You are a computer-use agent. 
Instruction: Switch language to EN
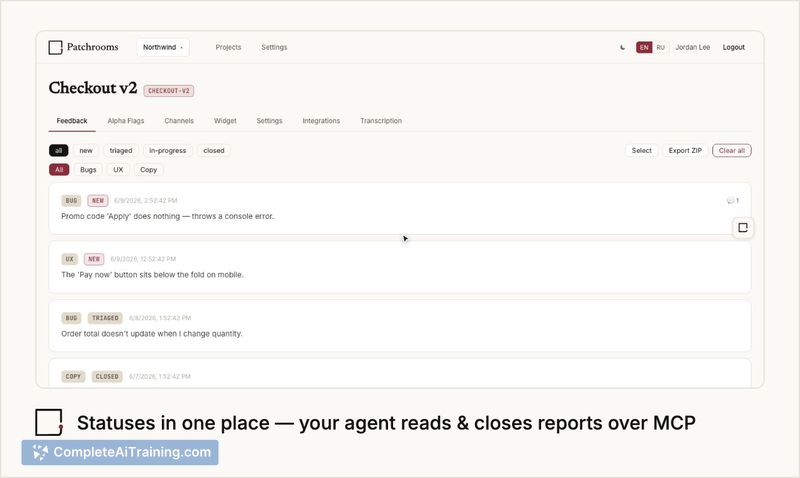click(644, 47)
